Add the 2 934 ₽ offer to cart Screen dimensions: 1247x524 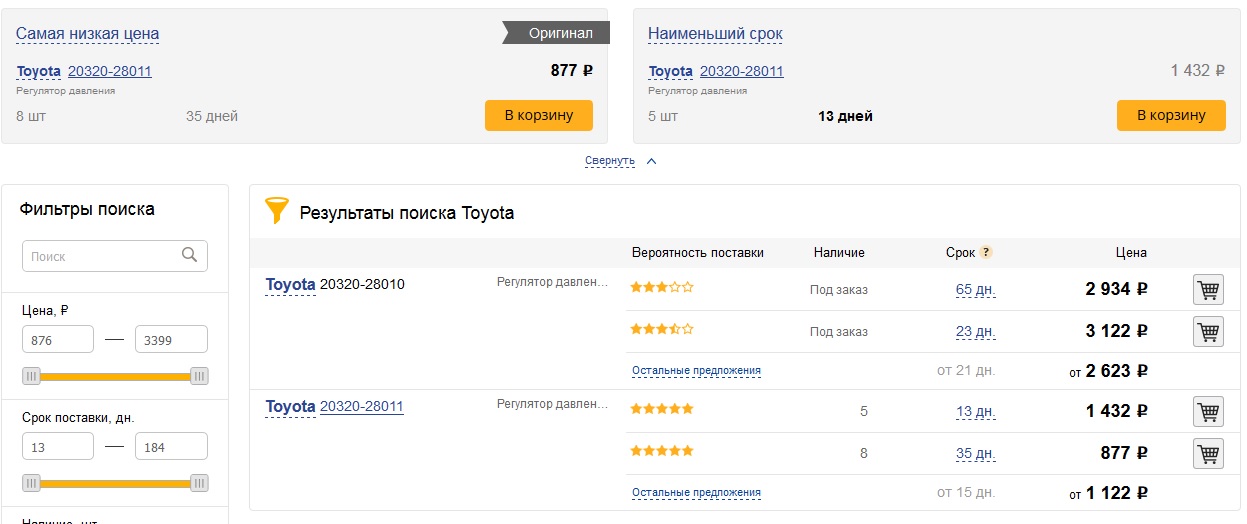point(1208,290)
